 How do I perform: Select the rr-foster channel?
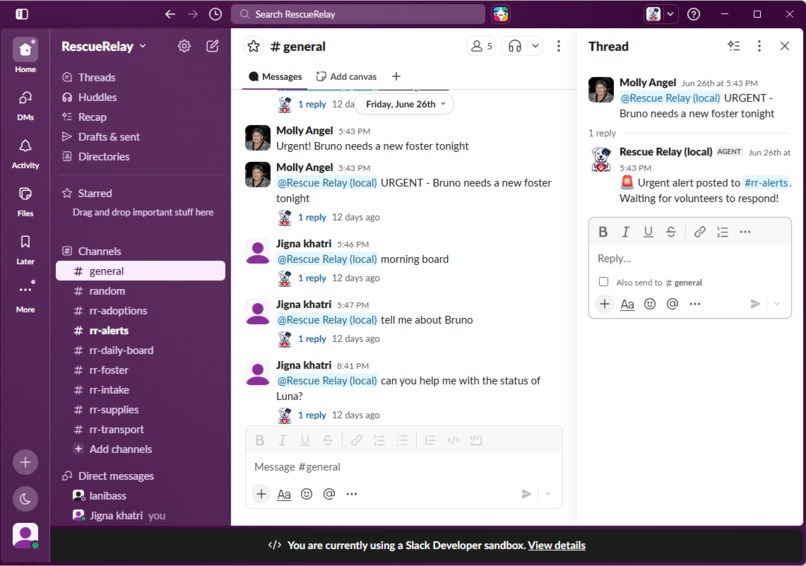(x=140, y=370)
